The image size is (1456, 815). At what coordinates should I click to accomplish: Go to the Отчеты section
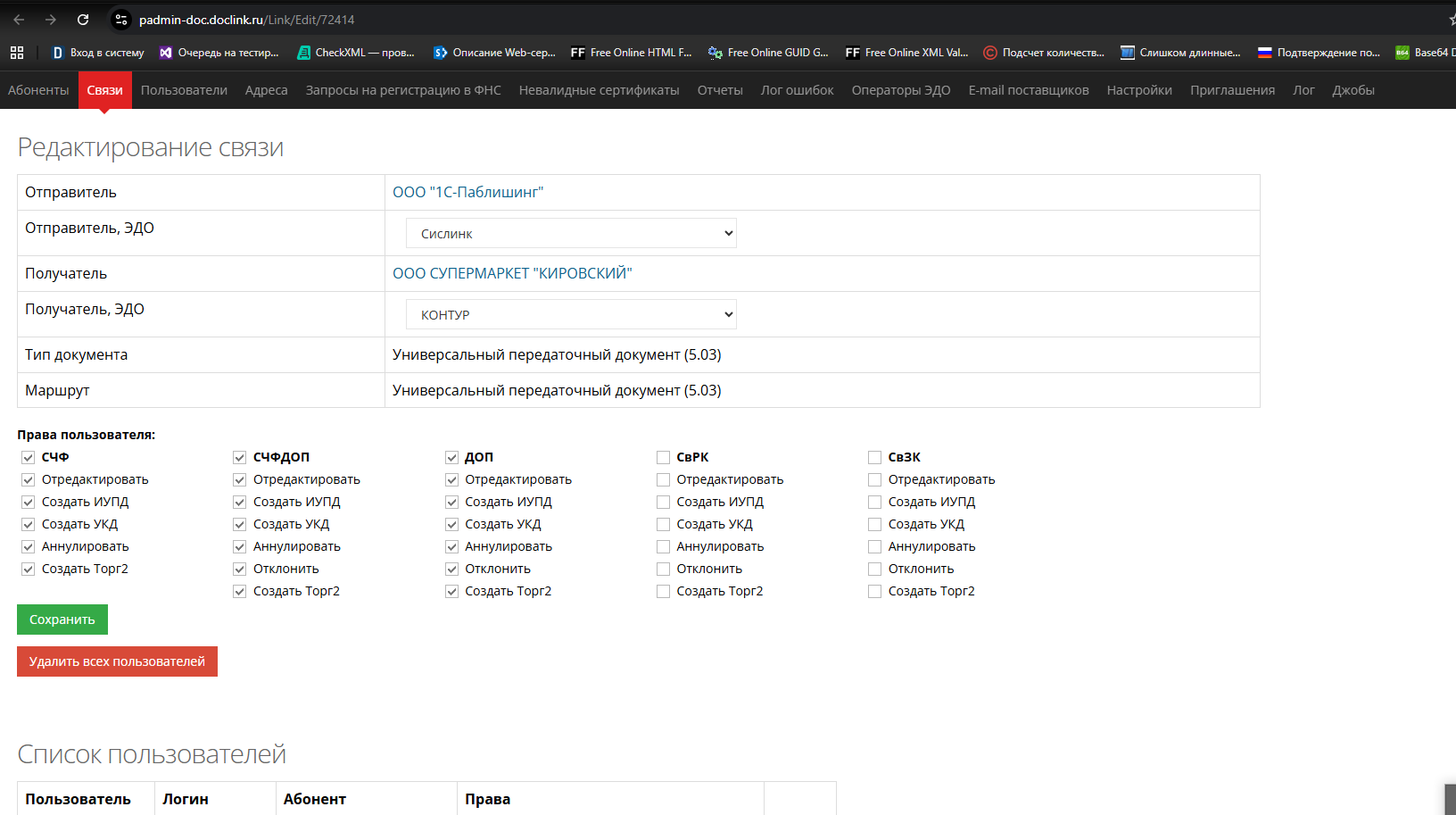[x=720, y=90]
